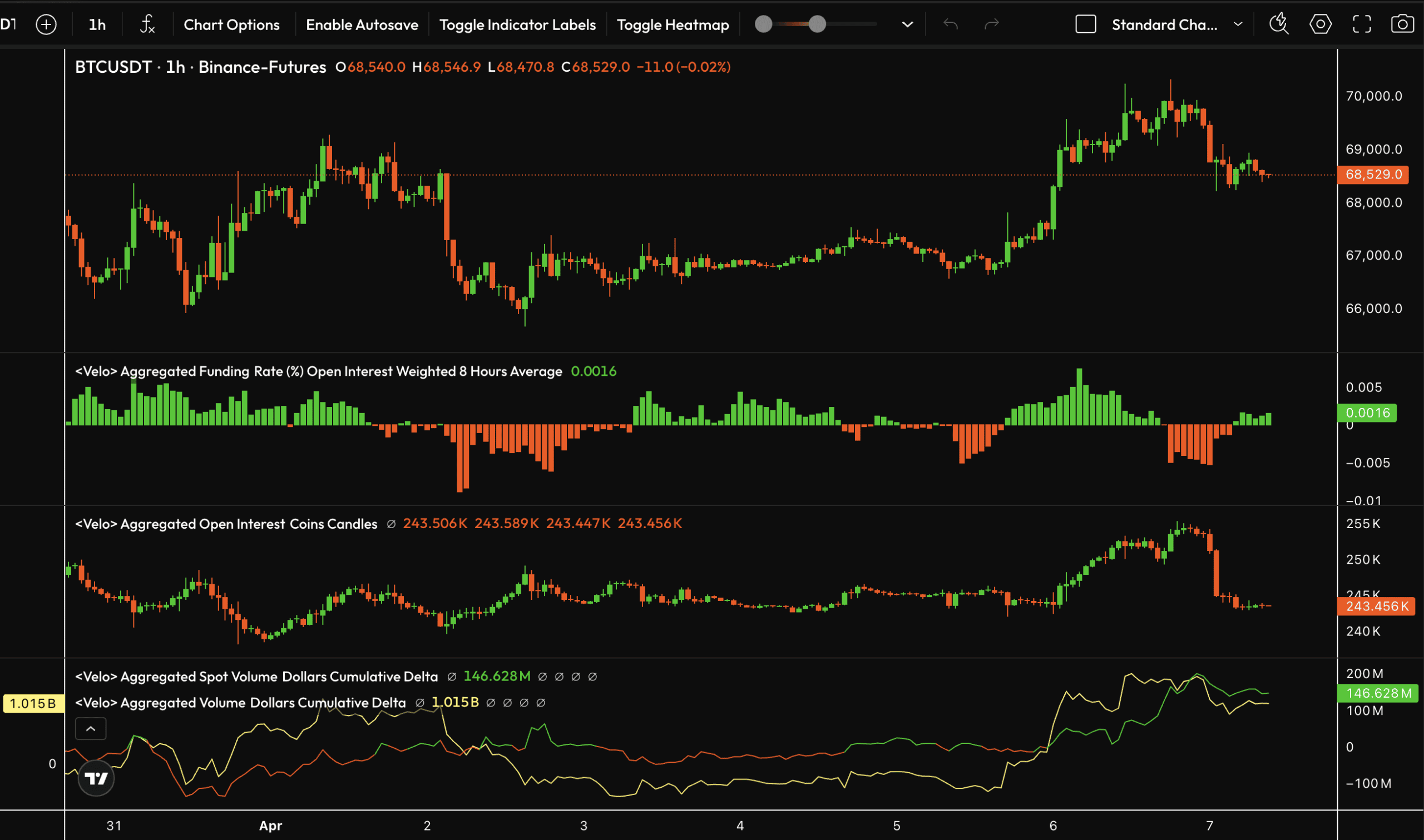
Task: Open chart settings hexagon icon
Action: coord(1320,24)
